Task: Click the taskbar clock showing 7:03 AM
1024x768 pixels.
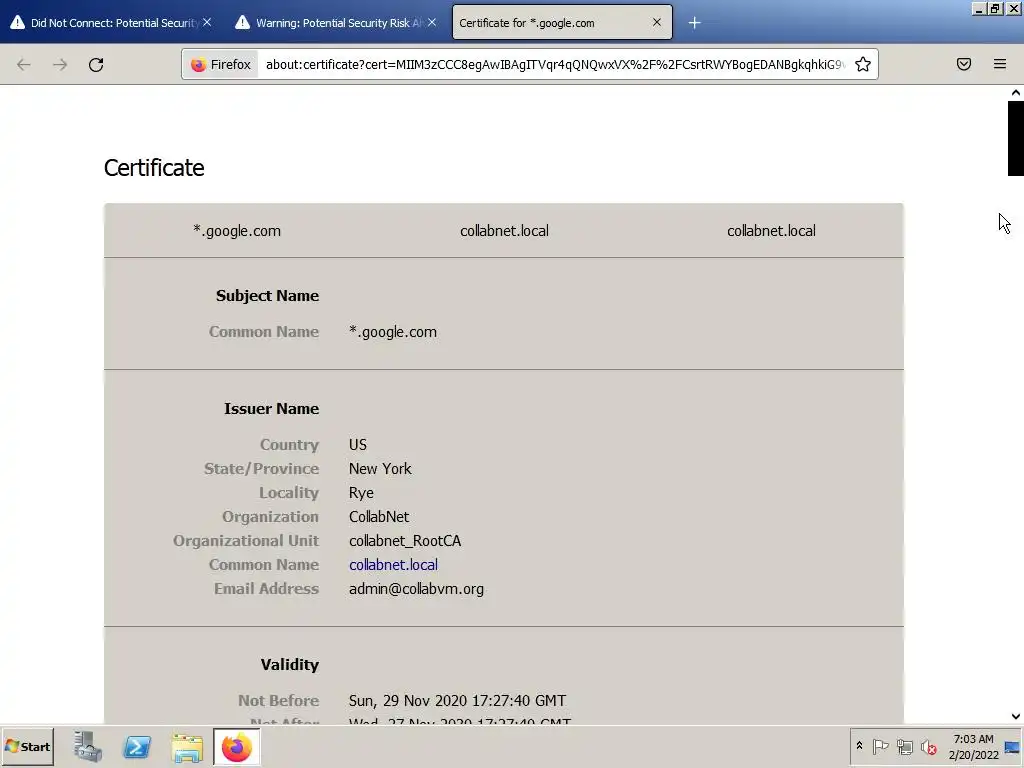Action: pyautogui.click(x=973, y=746)
